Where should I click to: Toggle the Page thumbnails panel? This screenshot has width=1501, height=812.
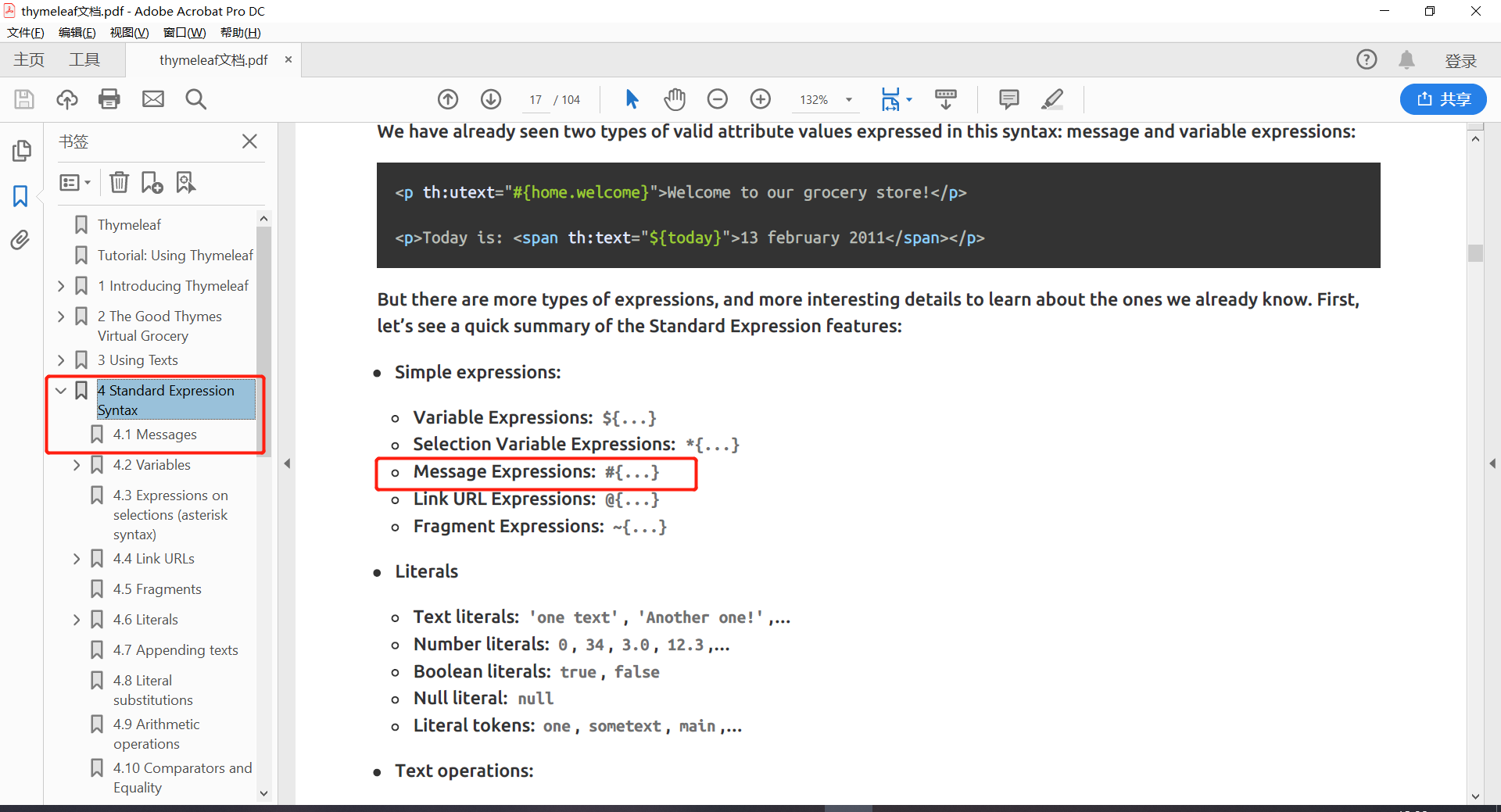tap(22, 151)
